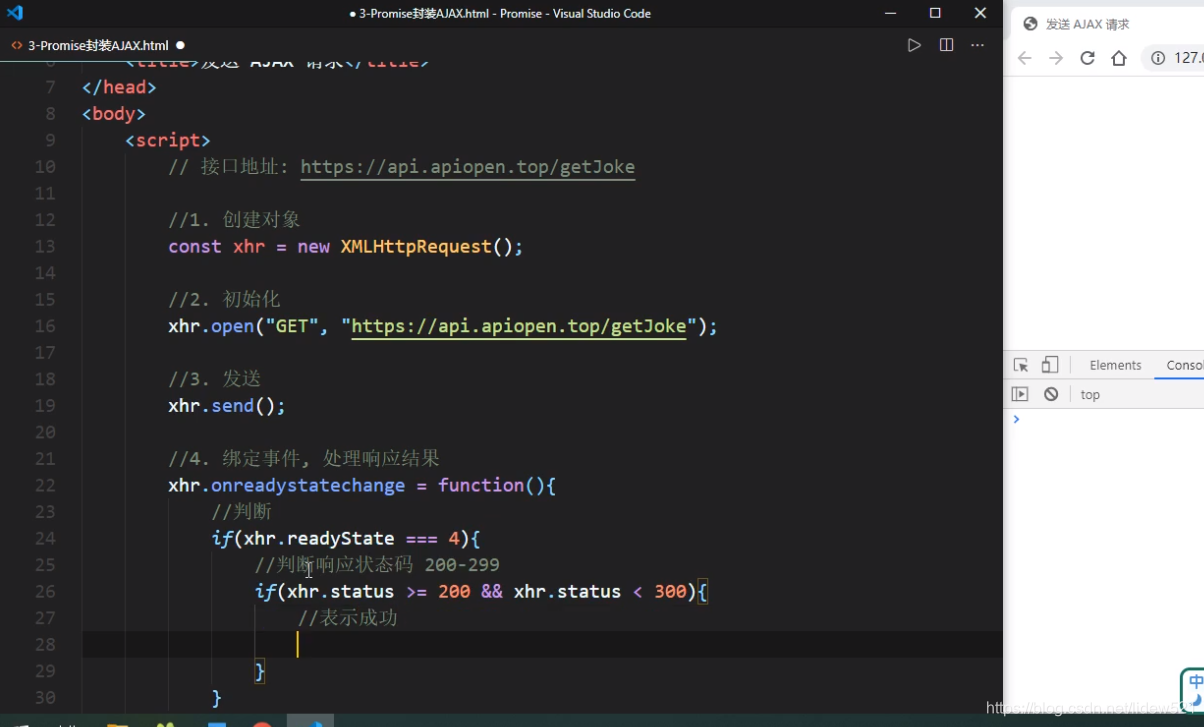Screen dimensions: 1204x727
Task: Click line number 22 in the gutter
Action: [x=45, y=485]
